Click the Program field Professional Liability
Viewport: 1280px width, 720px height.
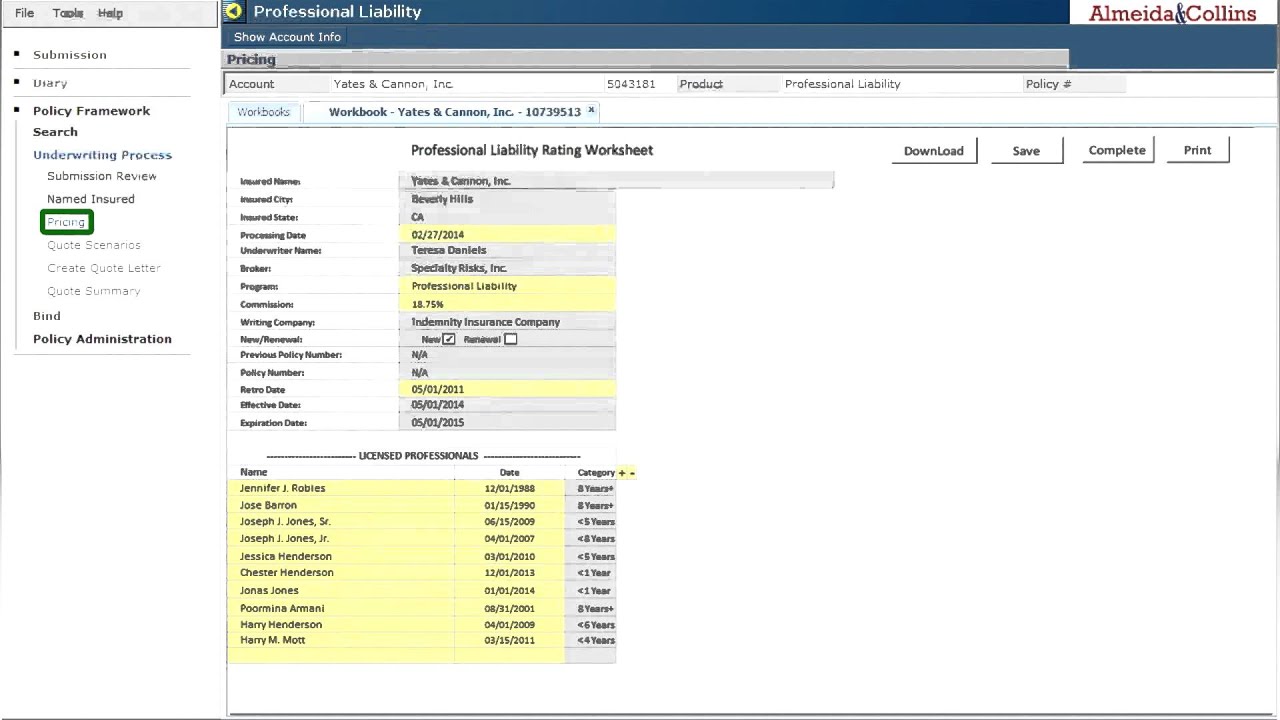click(507, 286)
